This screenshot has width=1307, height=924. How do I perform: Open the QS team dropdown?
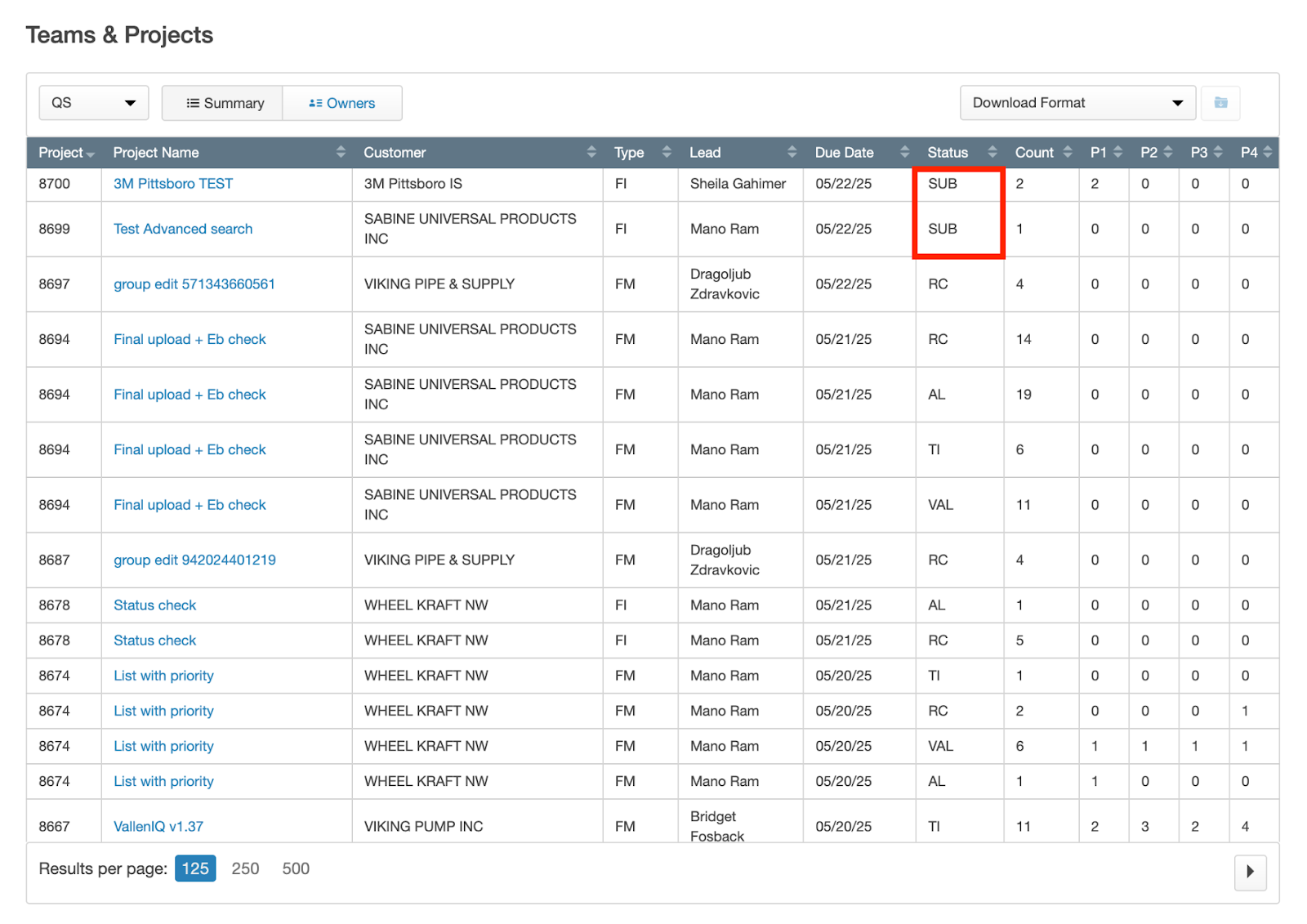[93, 103]
